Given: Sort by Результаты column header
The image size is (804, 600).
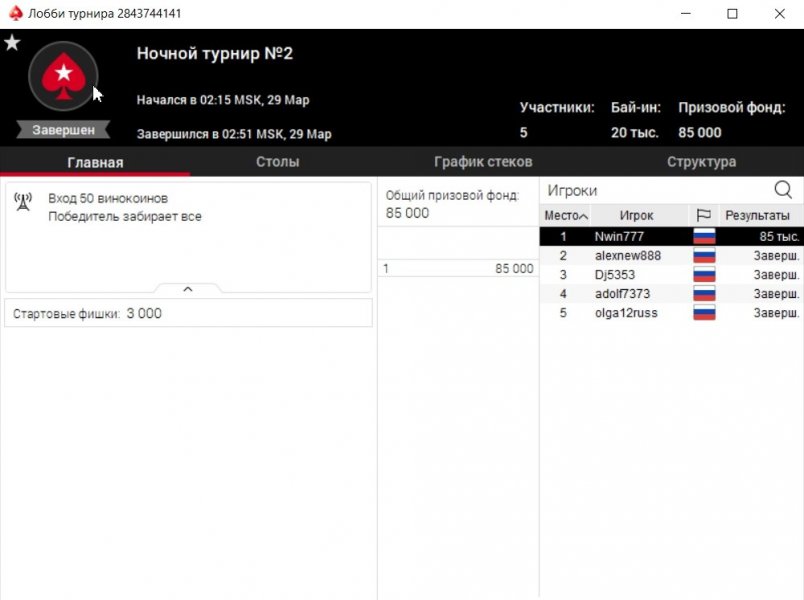Looking at the screenshot, I should tap(757, 215).
